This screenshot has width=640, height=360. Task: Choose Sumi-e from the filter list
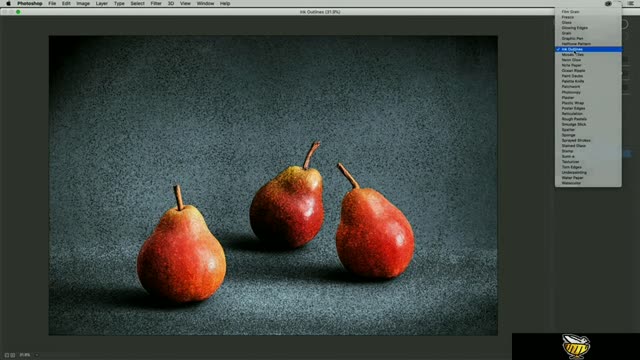[588, 156]
